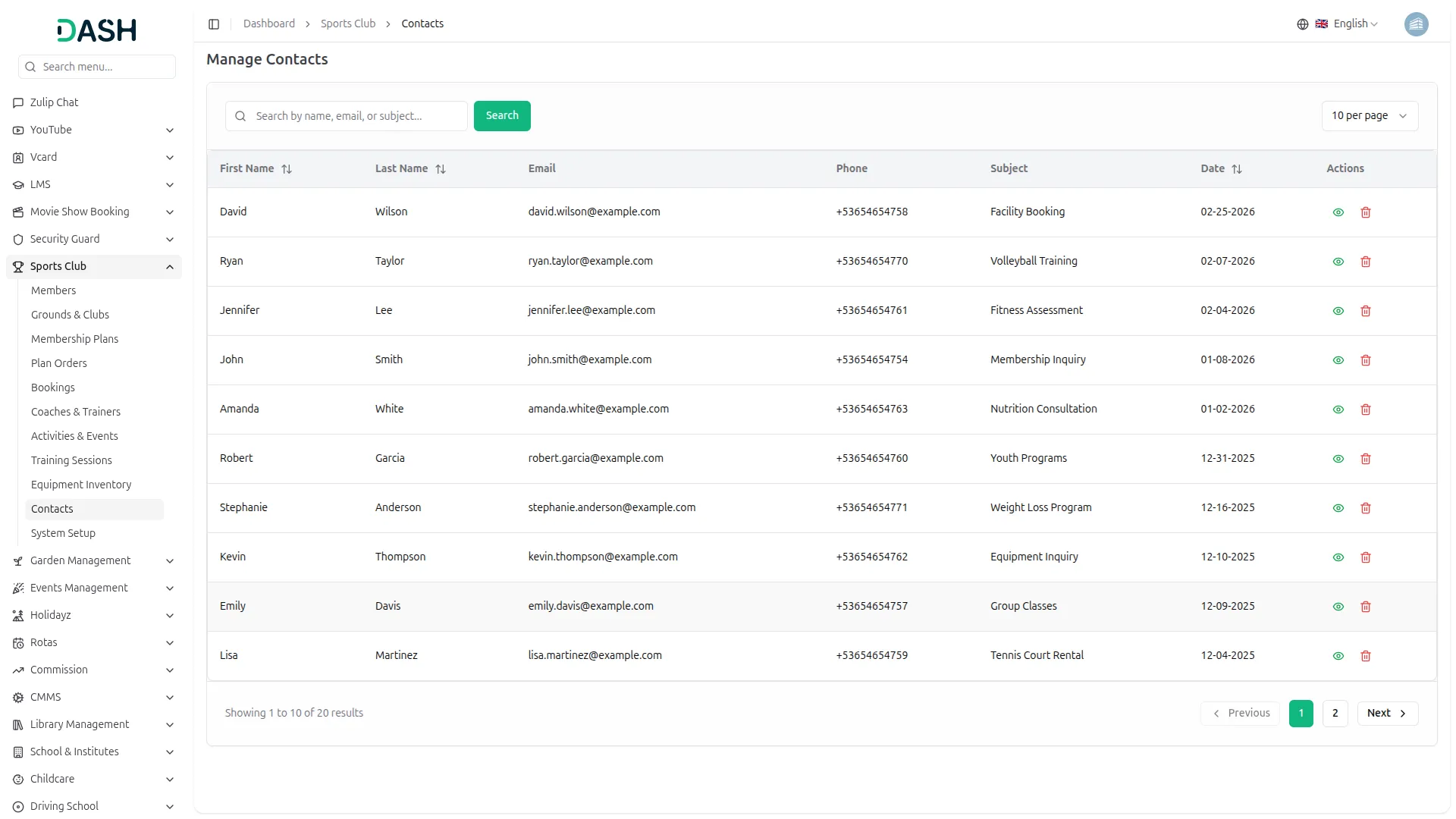Screen dimensions: 1456x819
Task: Click trash icon for Jennifer Lee row
Action: pyautogui.click(x=1366, y=311)
